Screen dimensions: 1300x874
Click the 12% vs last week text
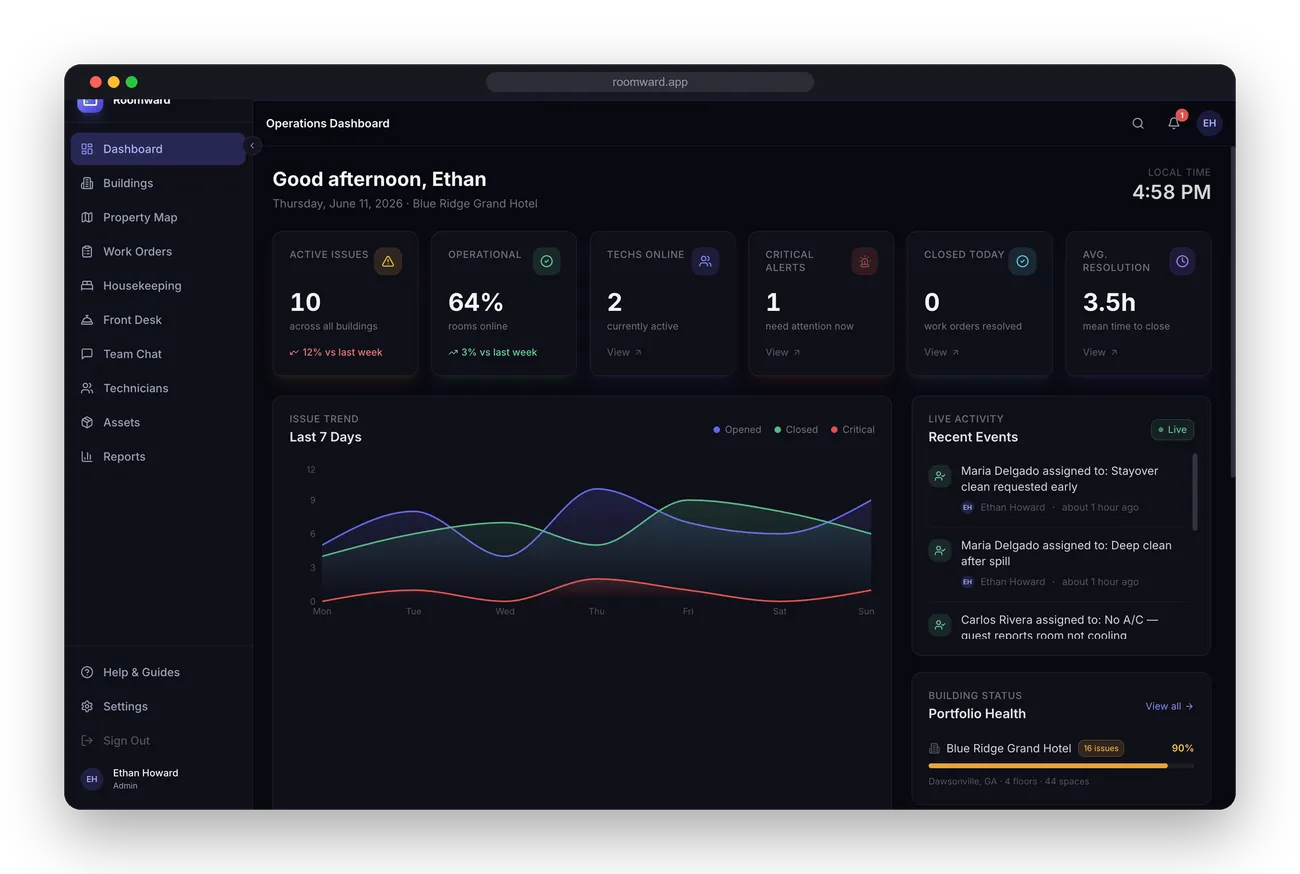(x=342, y=352)
